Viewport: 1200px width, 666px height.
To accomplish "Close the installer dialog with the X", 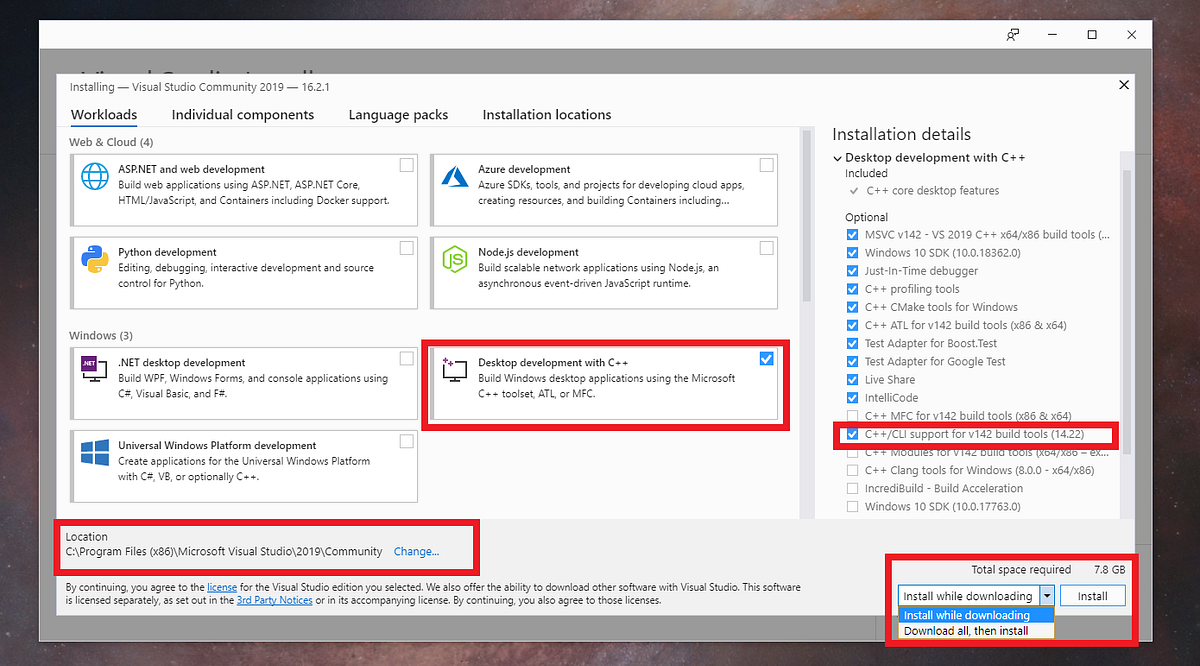I will click(x=1124, y=86).
